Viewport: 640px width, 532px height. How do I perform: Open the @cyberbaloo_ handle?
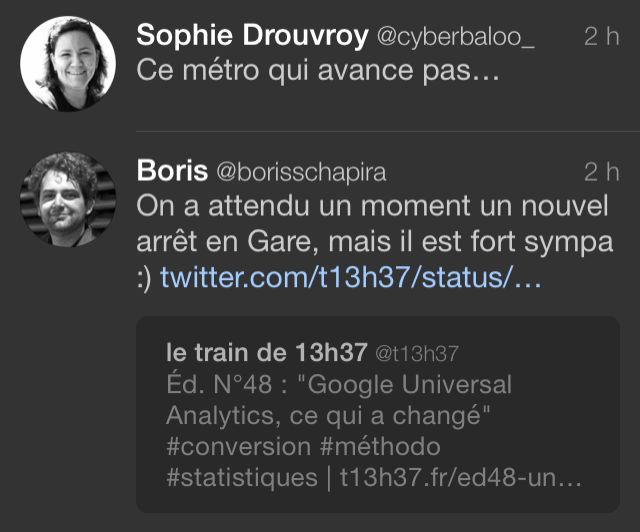pyautogui.click(x=456, y=37)
